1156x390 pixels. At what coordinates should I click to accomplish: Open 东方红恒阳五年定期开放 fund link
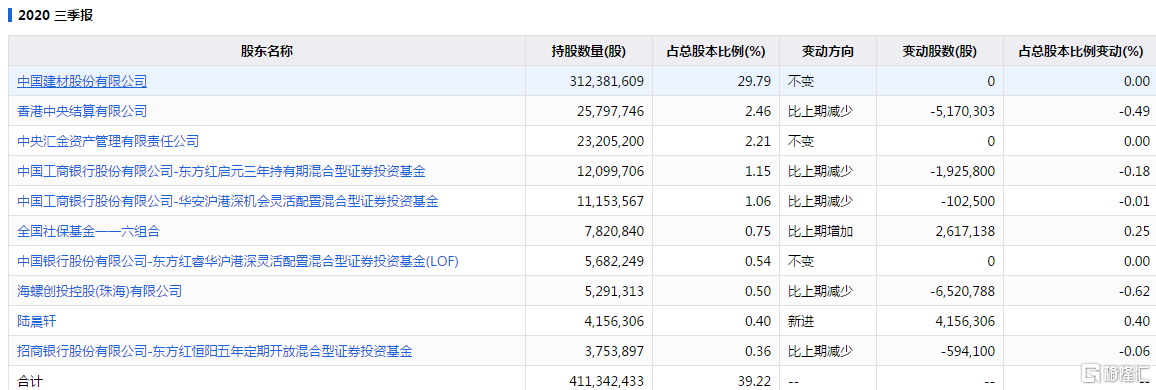pos(215,351)
